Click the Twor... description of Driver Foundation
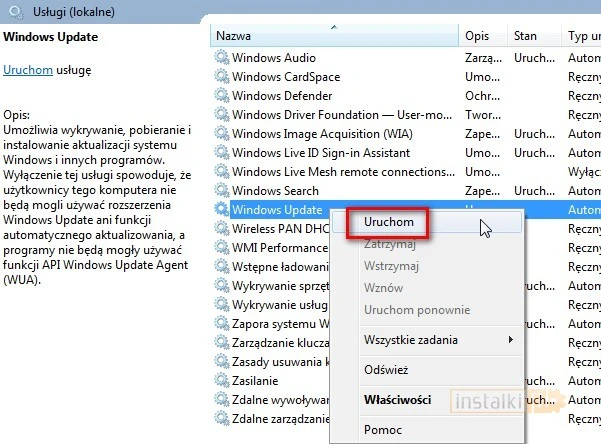Image resolution: width=601 pixels, height=444 pixels. (483, 115)
